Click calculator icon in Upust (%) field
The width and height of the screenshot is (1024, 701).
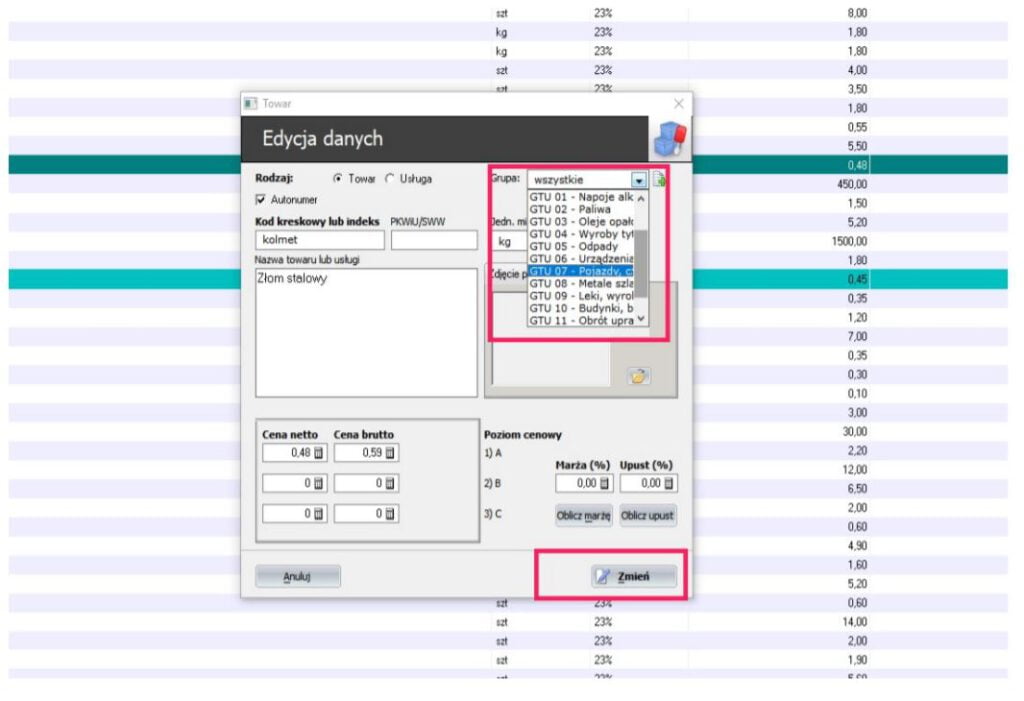[x=669, y=483]
